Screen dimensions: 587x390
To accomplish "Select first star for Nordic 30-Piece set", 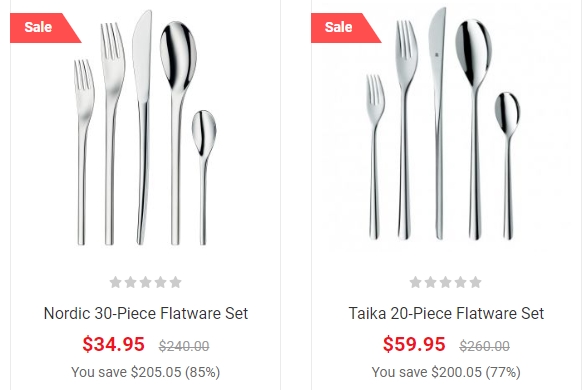I will (x=116, y=282).
